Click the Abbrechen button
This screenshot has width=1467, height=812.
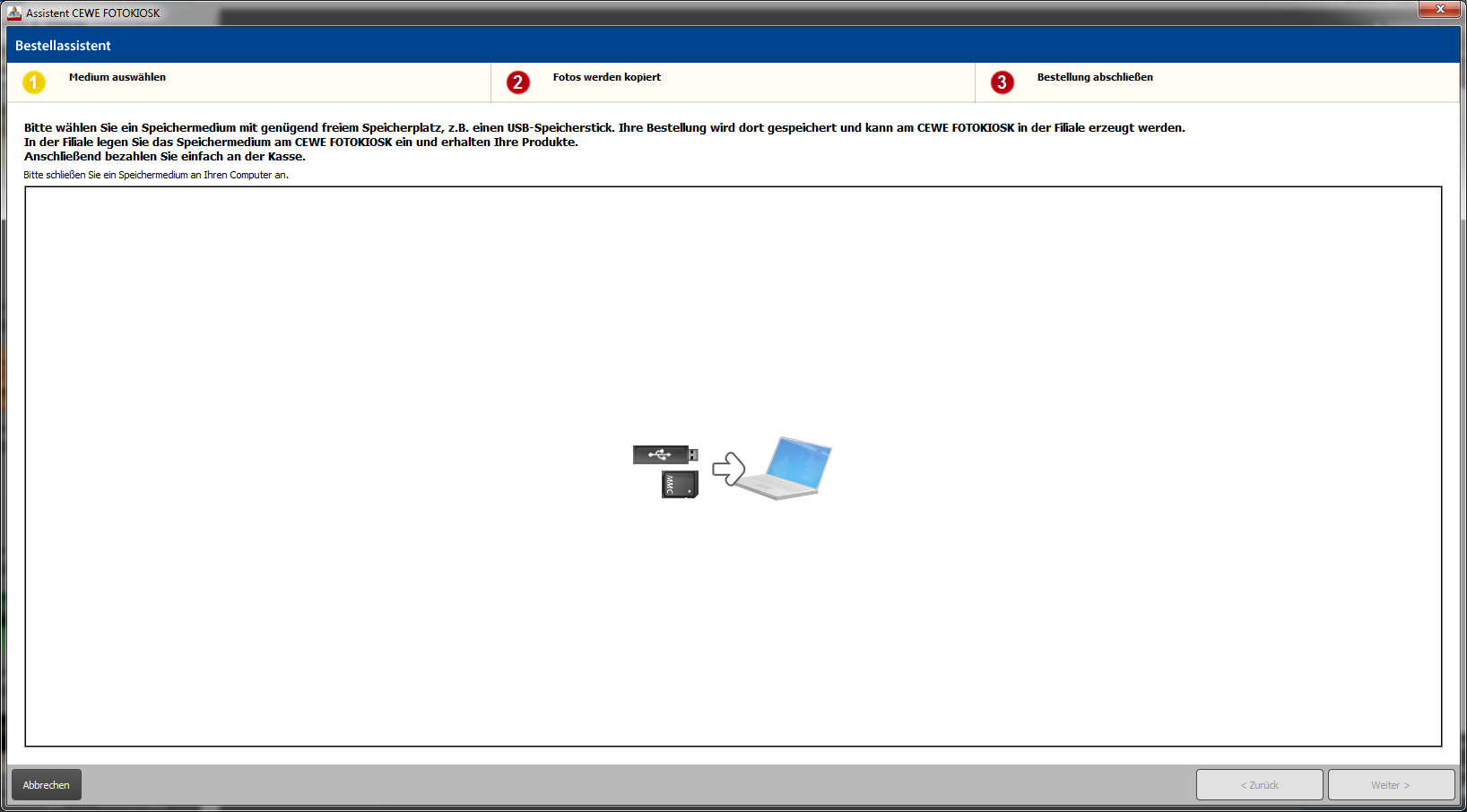click(x=46, y=785)
